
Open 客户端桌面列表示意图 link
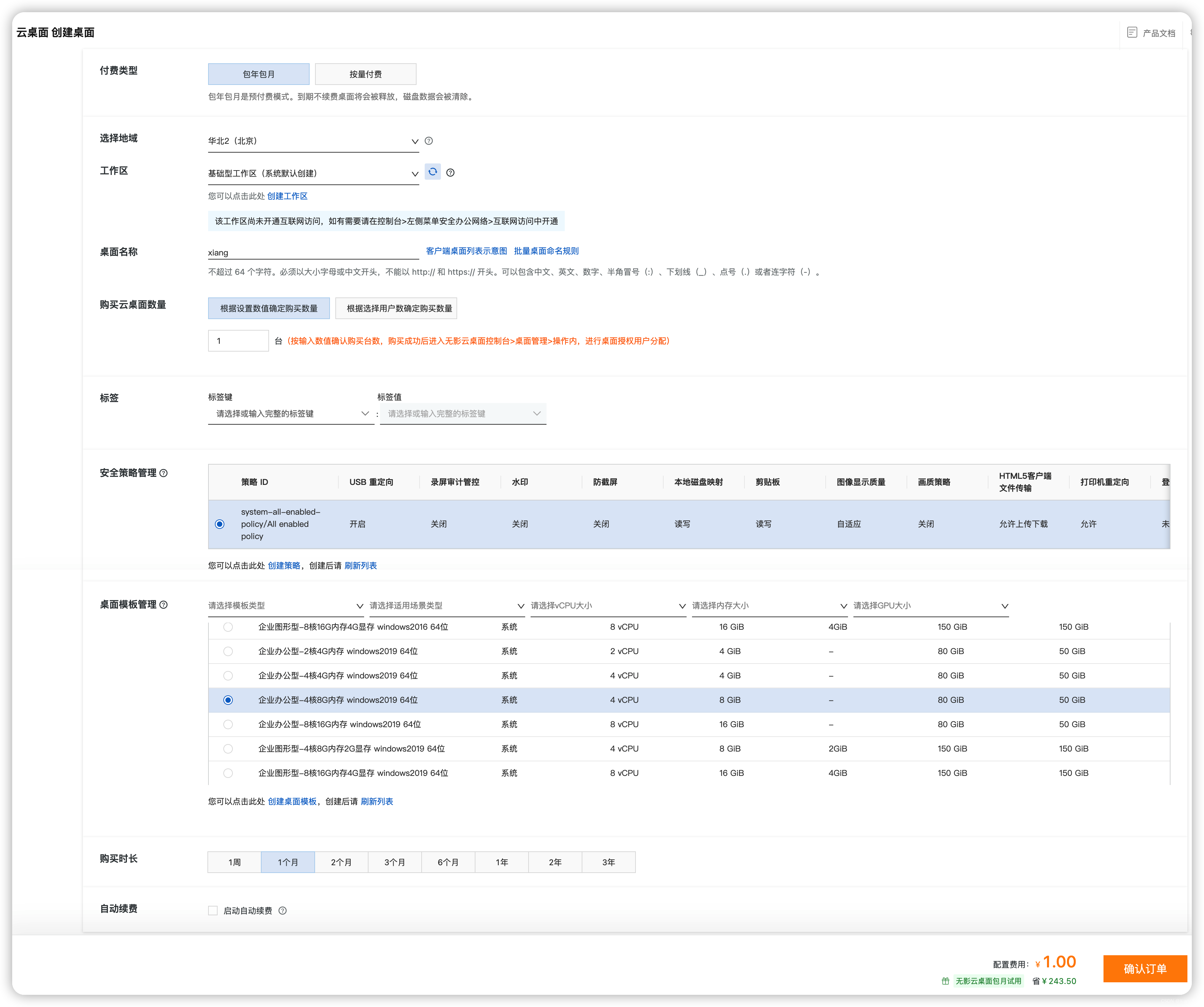466,251
